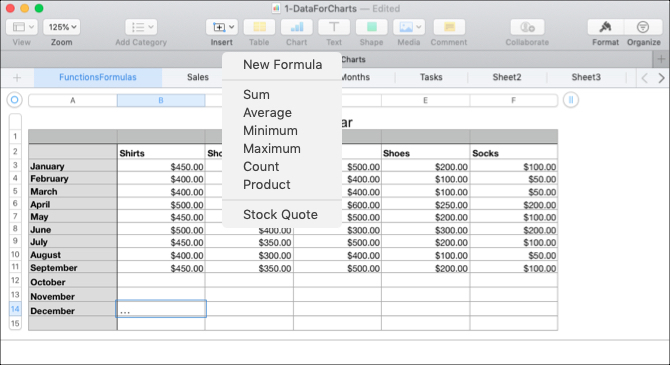Open the View menu button

(x=22, y=27)
